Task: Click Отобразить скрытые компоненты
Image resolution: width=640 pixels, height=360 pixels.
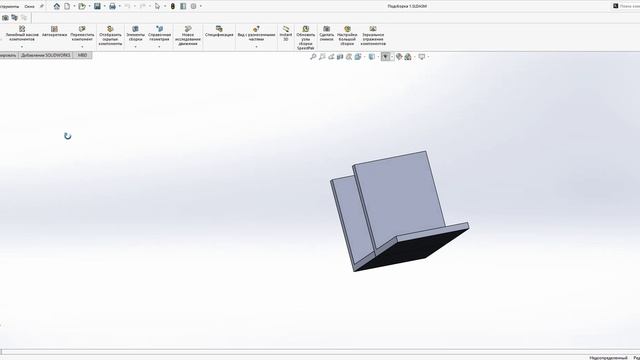Action: [x=110, y=36]
